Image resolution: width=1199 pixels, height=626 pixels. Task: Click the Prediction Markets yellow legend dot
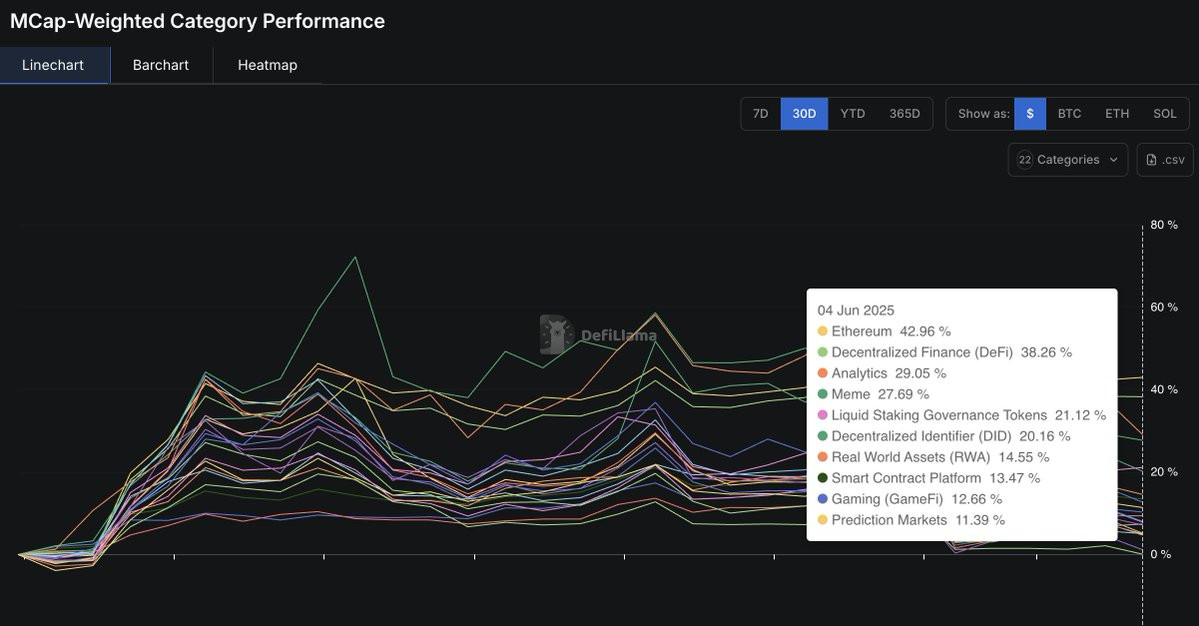823,521
